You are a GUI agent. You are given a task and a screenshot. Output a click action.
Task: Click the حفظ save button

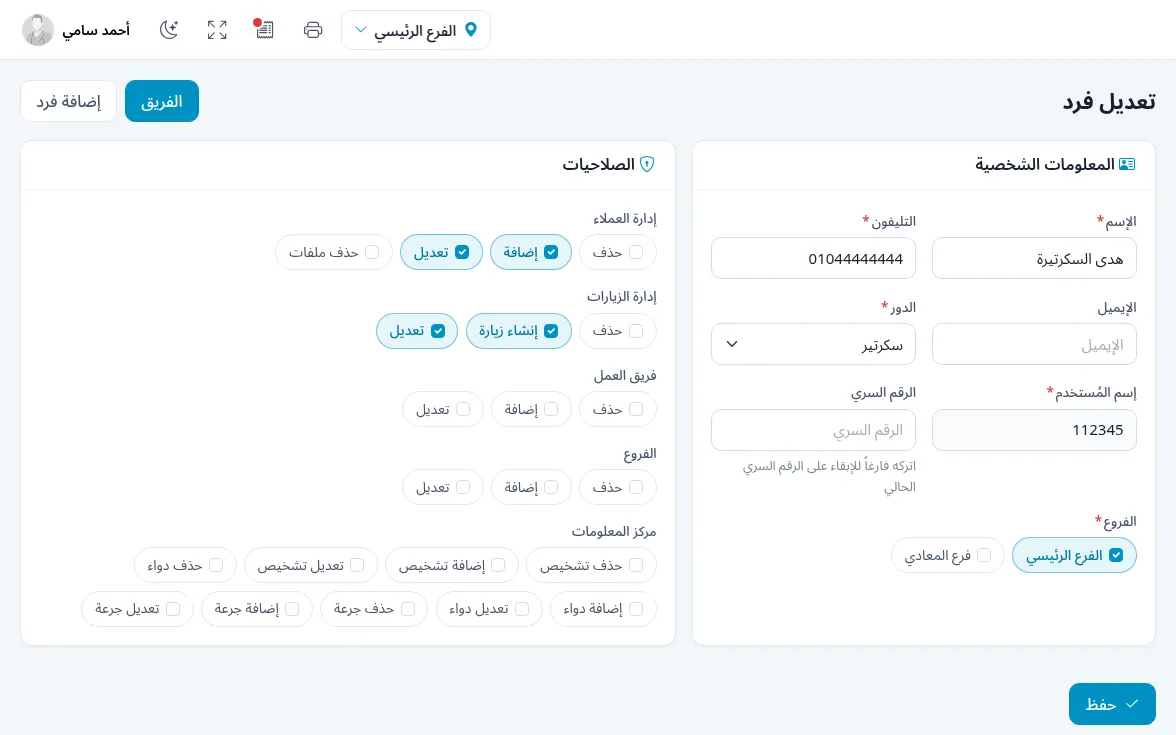pyautogui.click(x=1112, y=704)
